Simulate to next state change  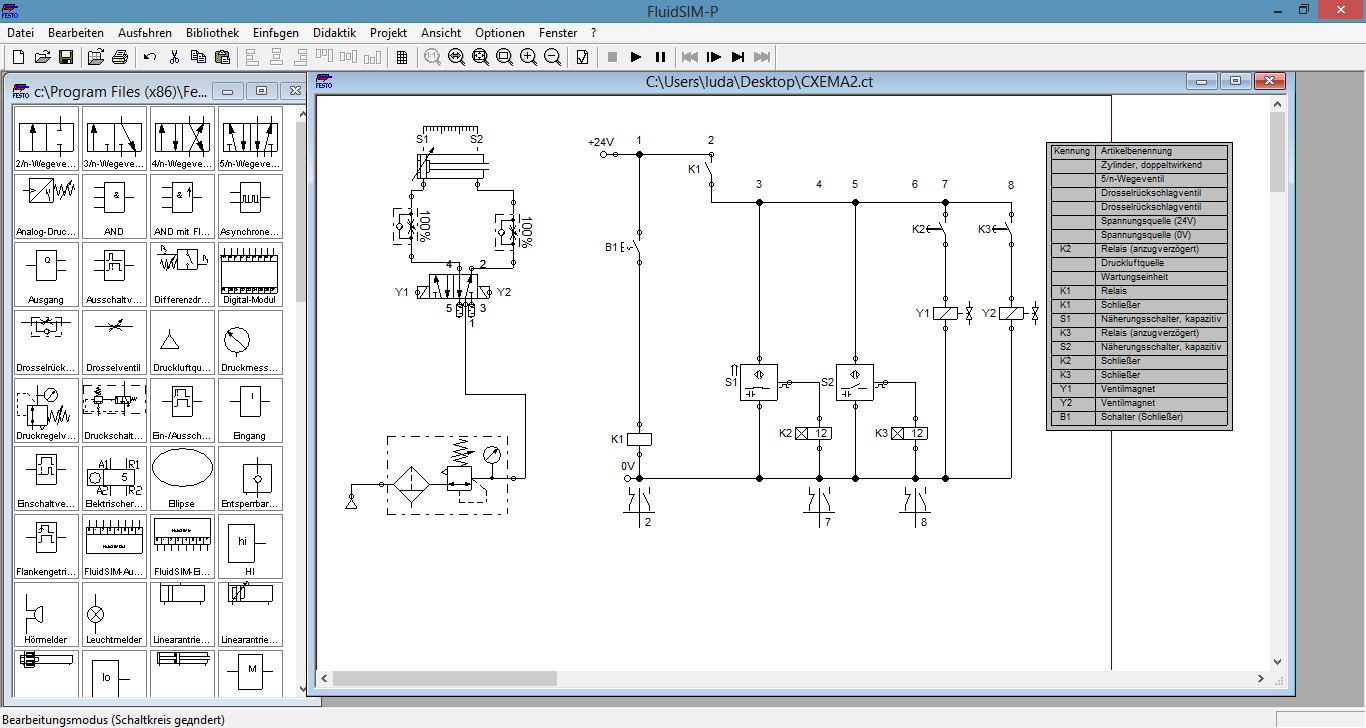738,57
